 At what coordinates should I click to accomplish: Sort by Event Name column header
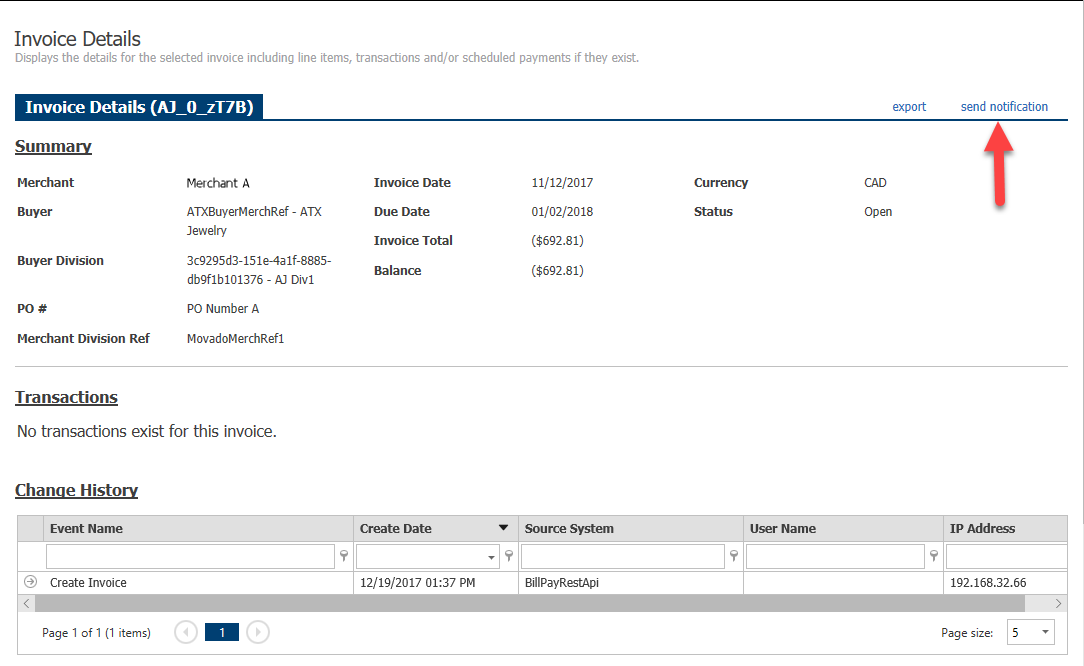click(86, 528)
